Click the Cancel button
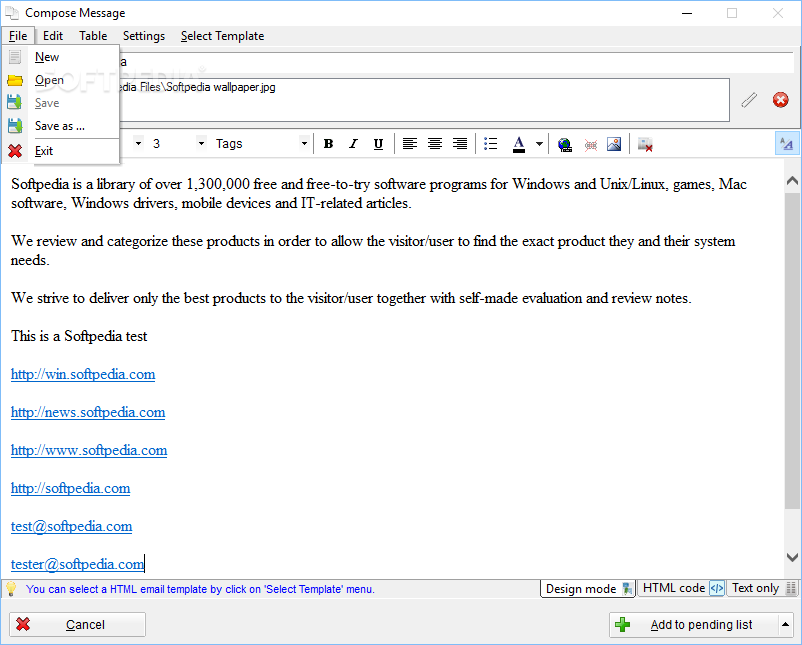The image size is (802, 645). pos(77,625)
